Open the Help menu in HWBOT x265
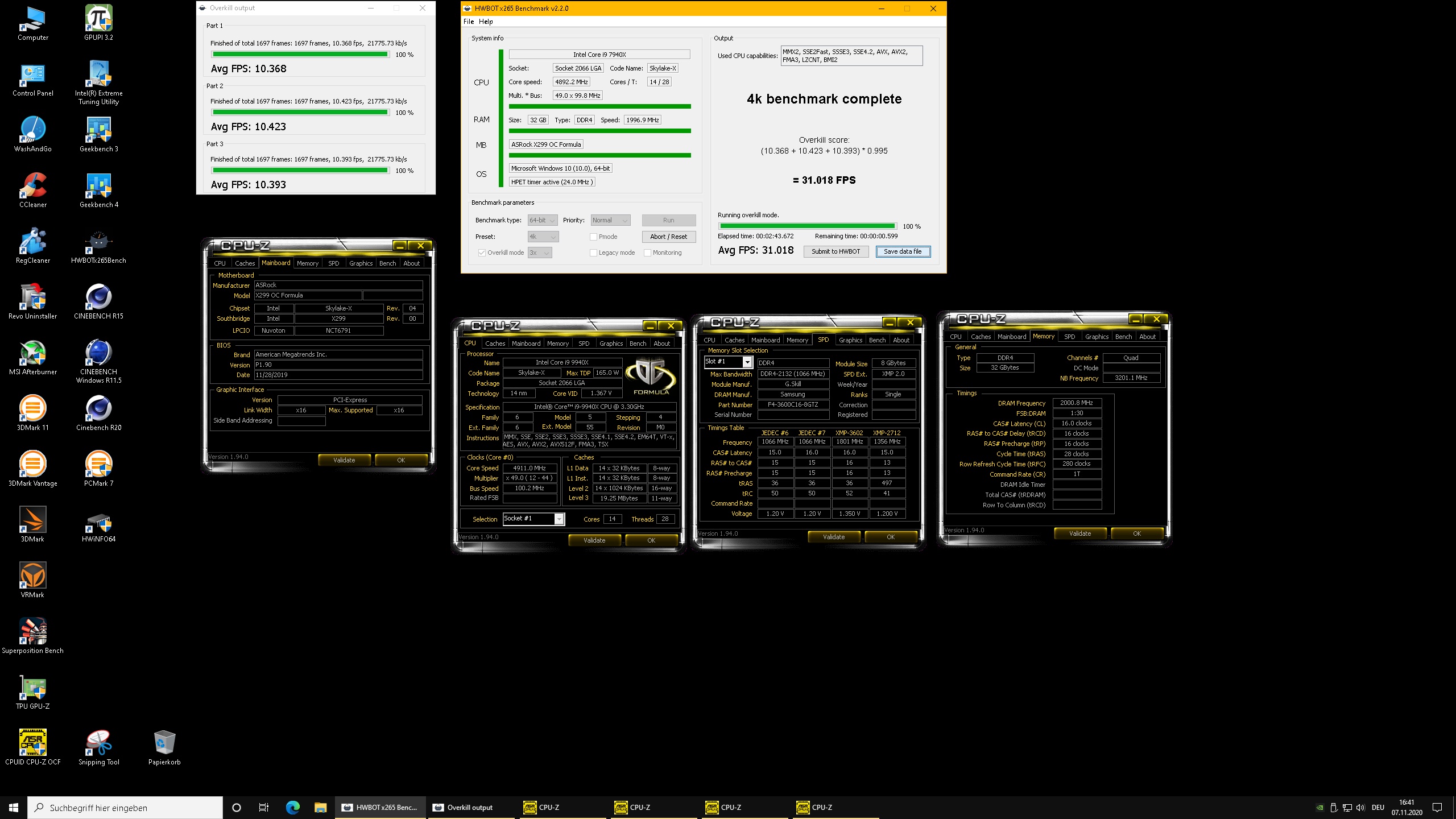This screenshot has width=1456, height=819. (x=486, y=22)
